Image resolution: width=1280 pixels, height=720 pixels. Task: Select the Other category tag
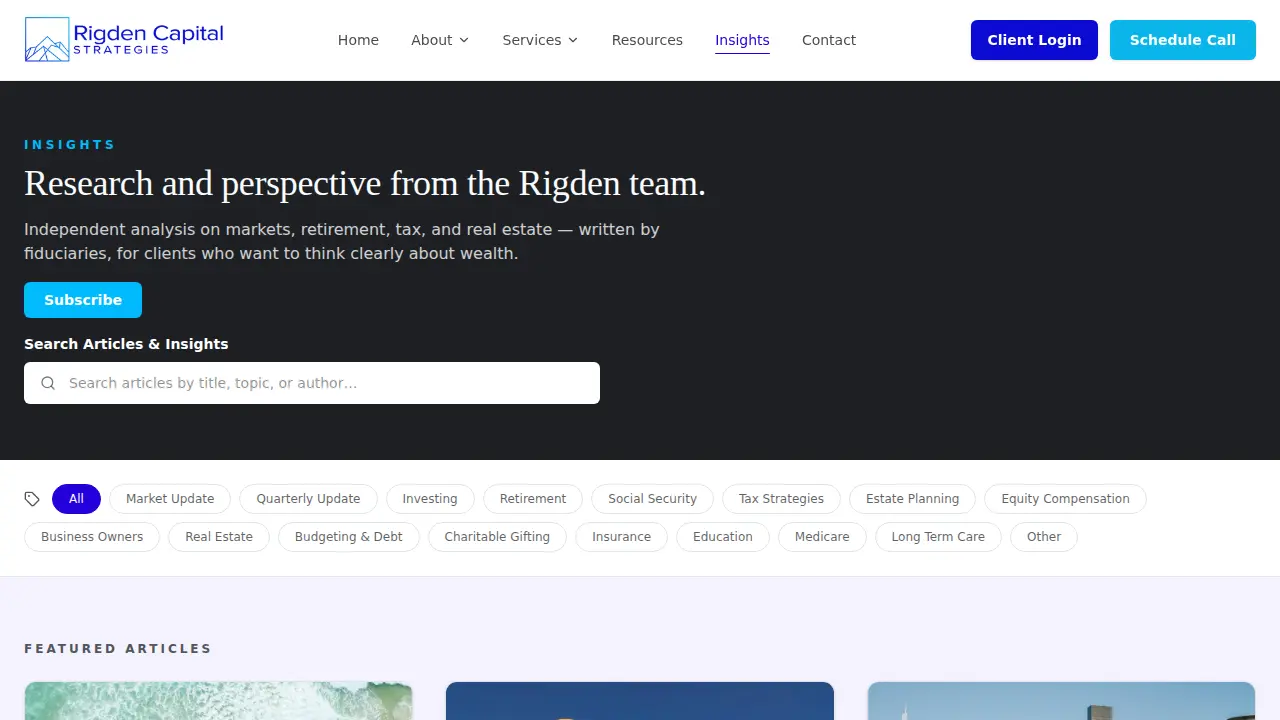pyautogui.click(x=1044, y=537)
